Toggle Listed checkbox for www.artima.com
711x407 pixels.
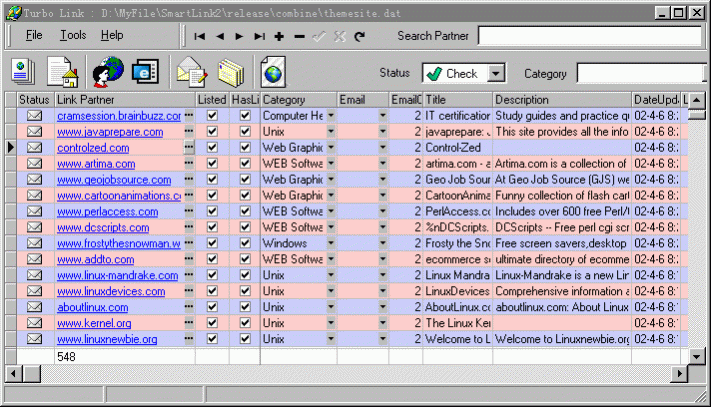[212, 164]
